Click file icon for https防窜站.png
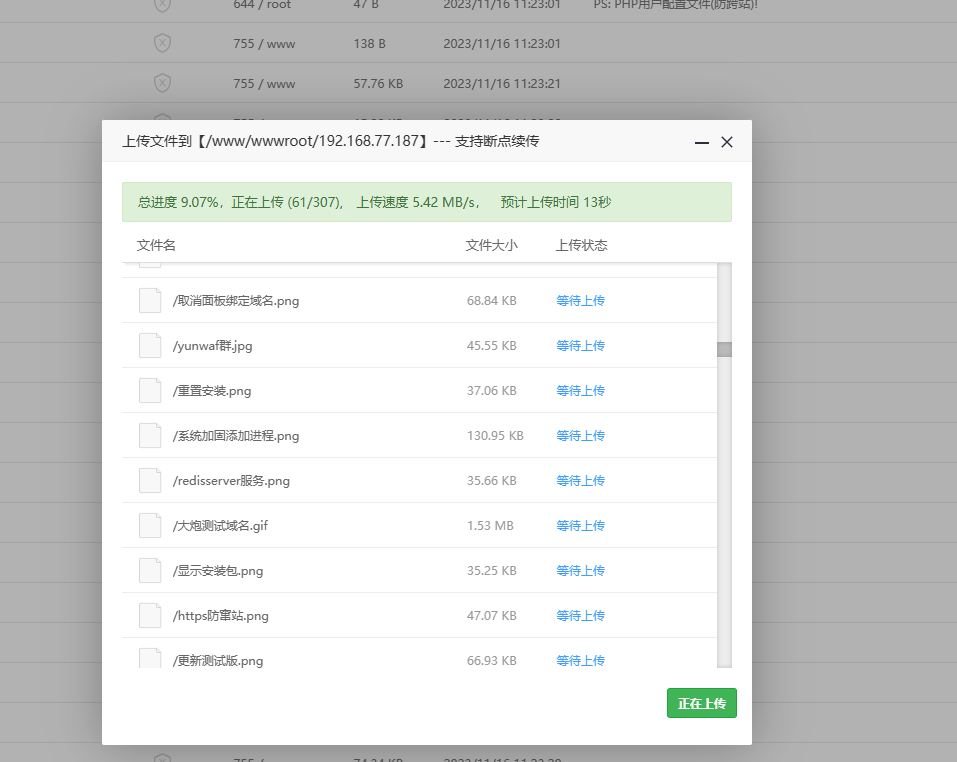The image size is (957, 762). pos(150,616)
